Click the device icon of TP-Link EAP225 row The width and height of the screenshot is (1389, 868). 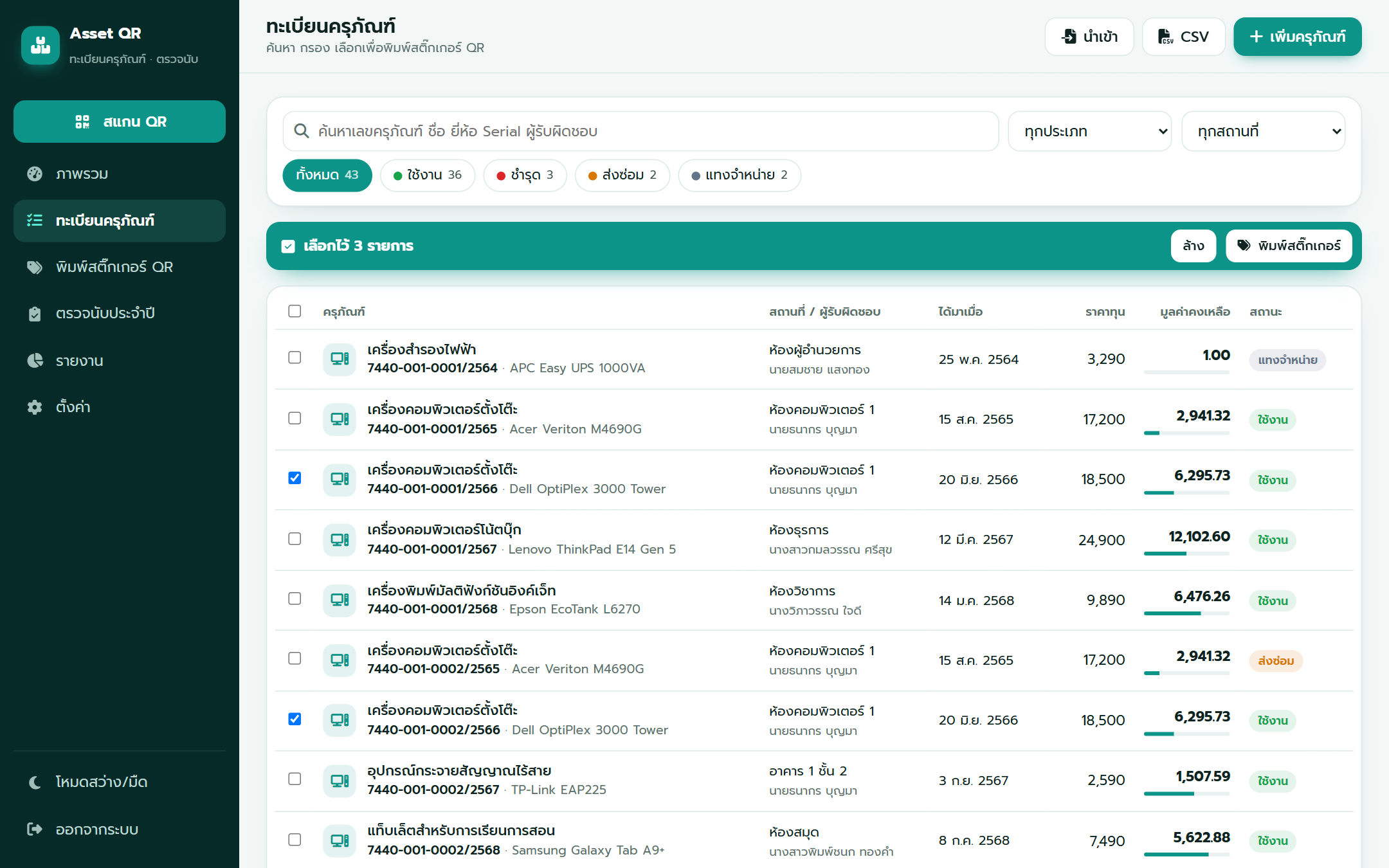(340, 781)
